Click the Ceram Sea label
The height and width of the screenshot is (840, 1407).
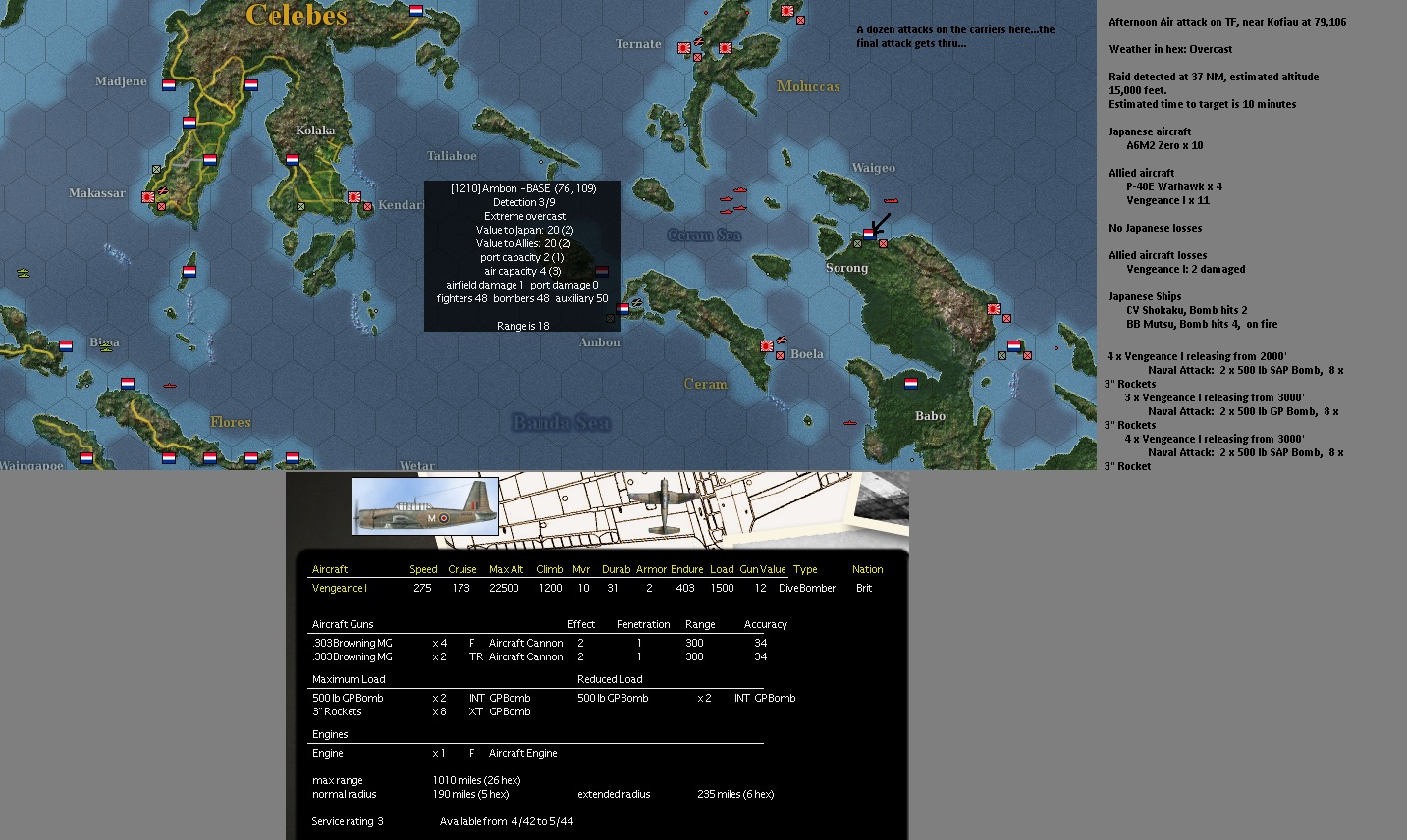coord(704,235)
